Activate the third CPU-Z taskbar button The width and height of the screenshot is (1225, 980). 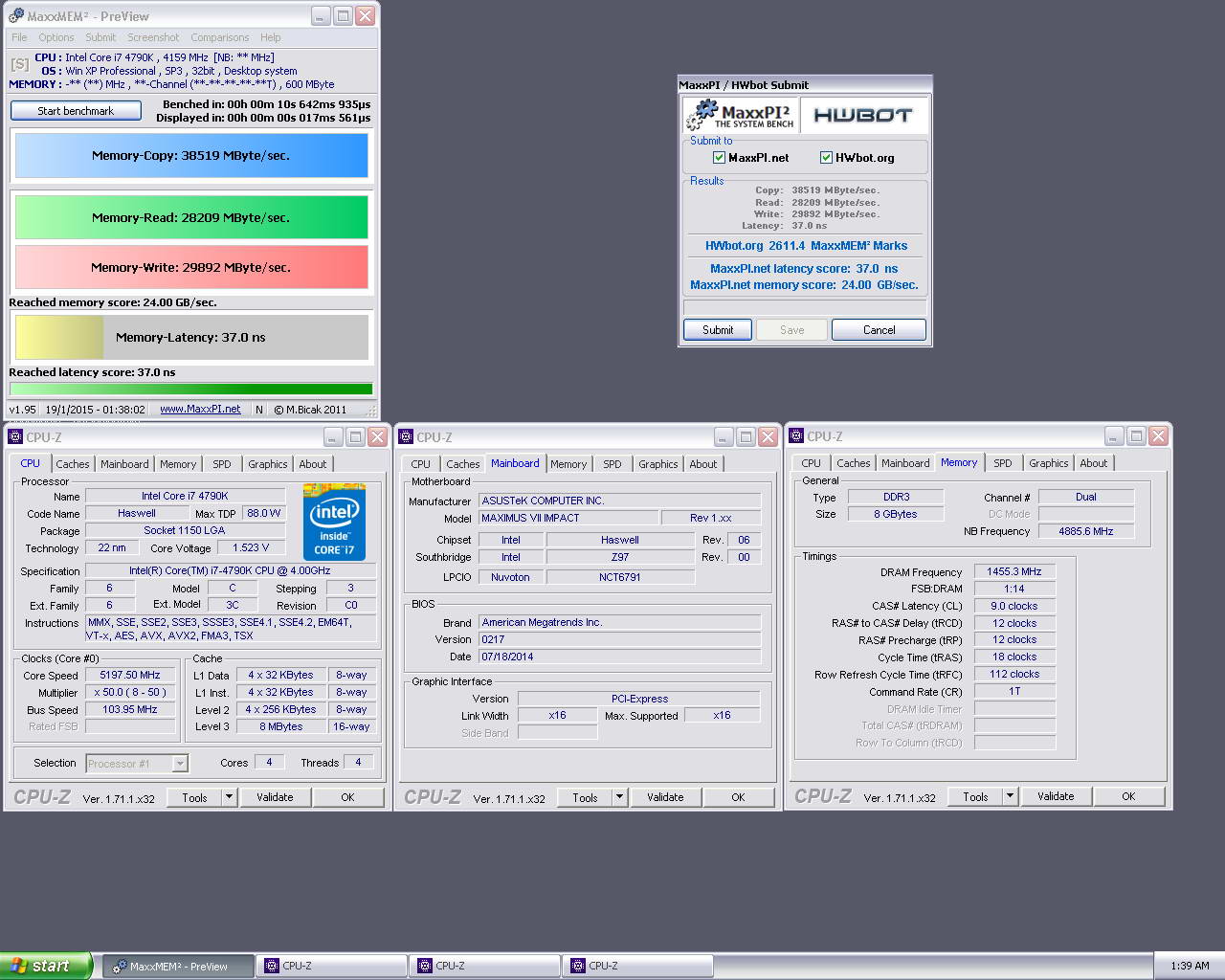pyautogui.click(x=638, y=966)
